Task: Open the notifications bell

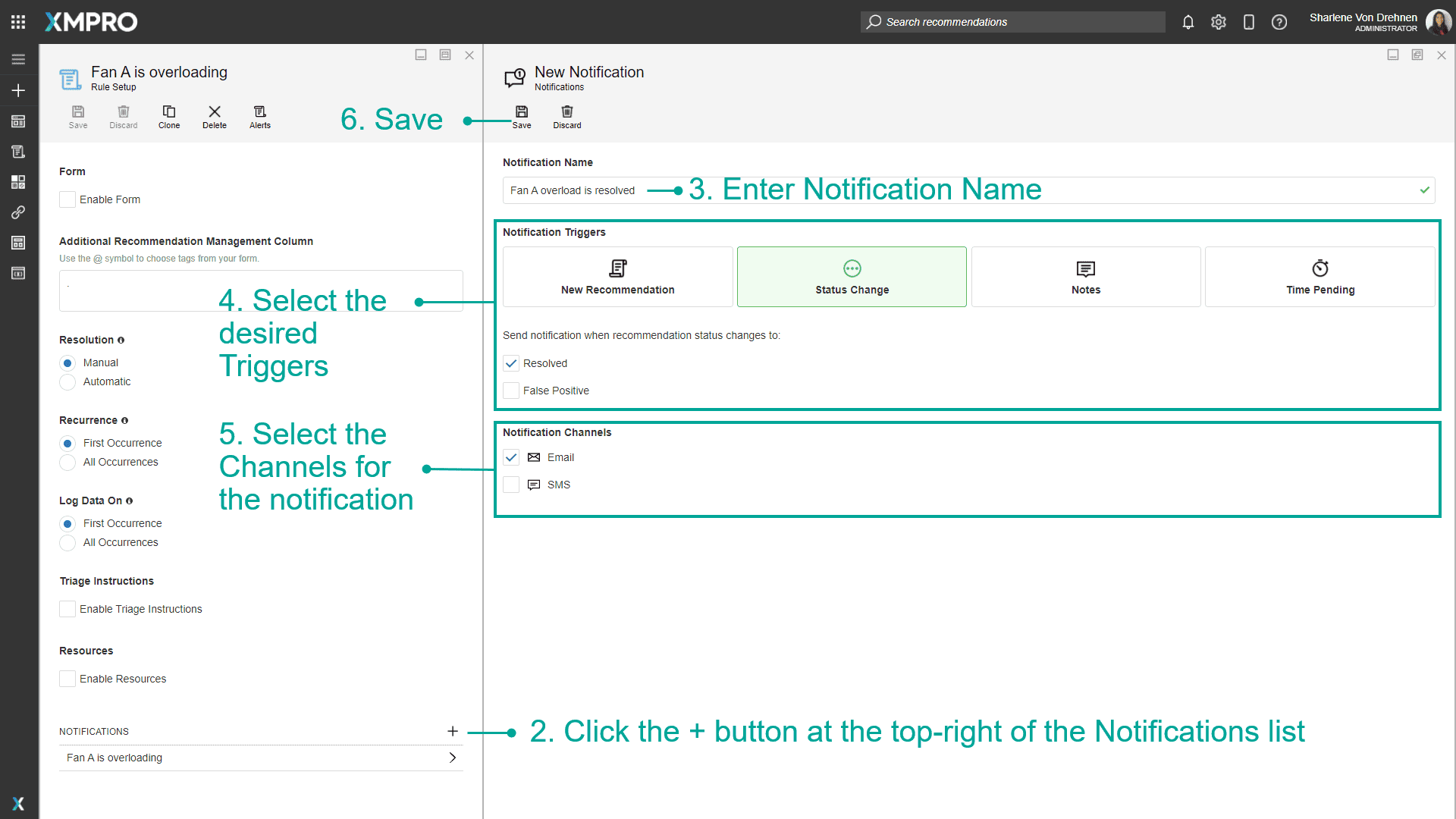Action: pos(1188,22)
